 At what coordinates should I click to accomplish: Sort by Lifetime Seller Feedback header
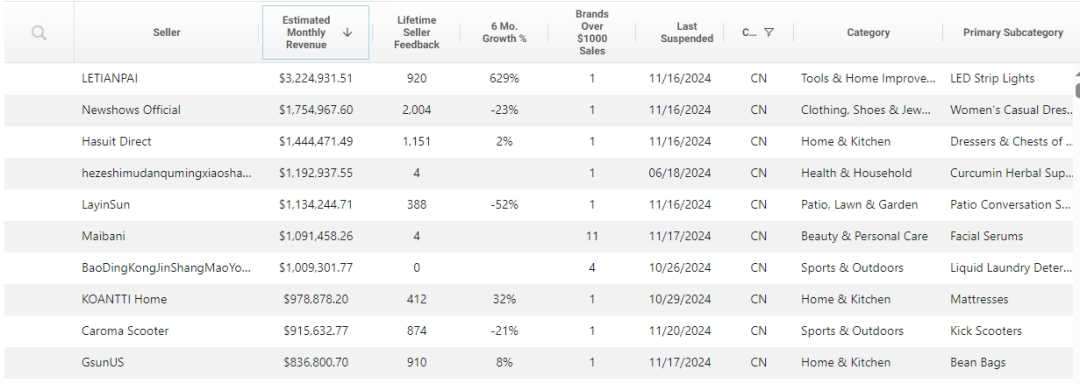click(x=417, y=32)
